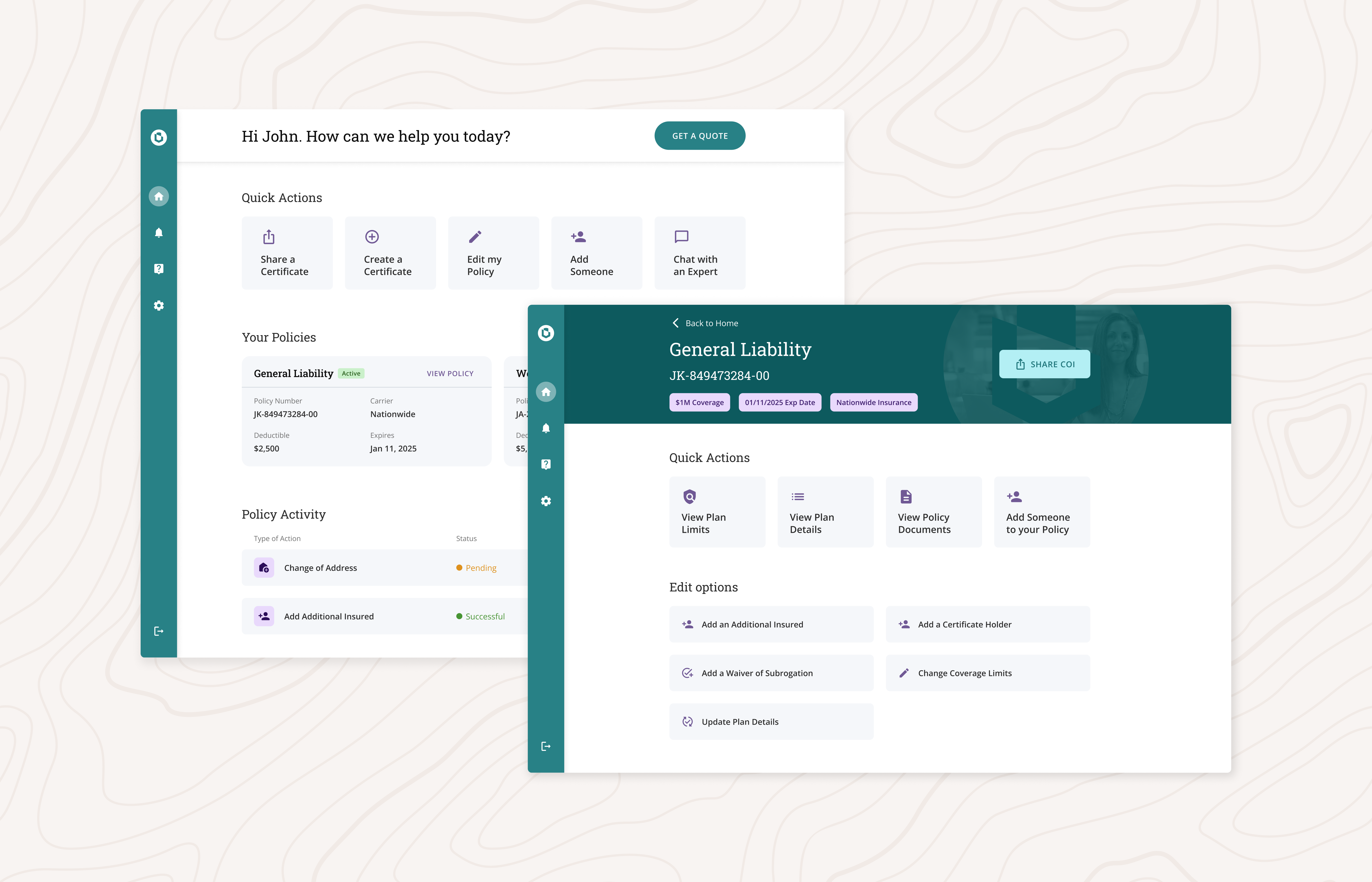Click logout icon in General Liability window sidebar

[546, 746]
